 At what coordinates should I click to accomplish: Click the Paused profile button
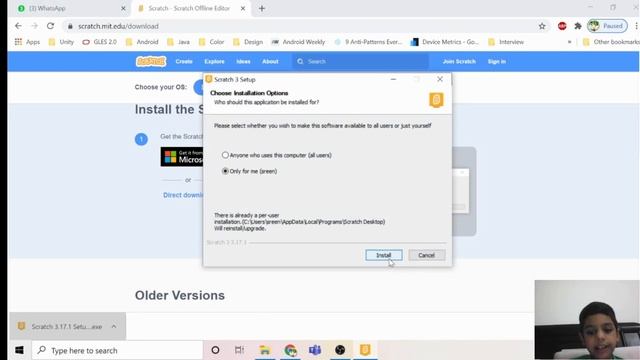[607, 26]
